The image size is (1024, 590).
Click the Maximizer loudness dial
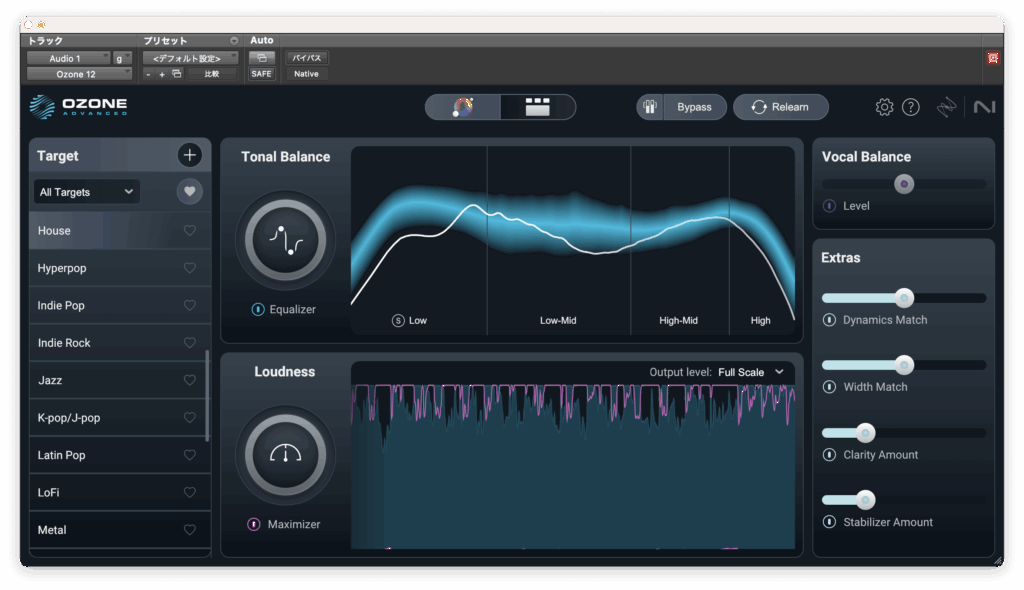(x=285, y=455)
